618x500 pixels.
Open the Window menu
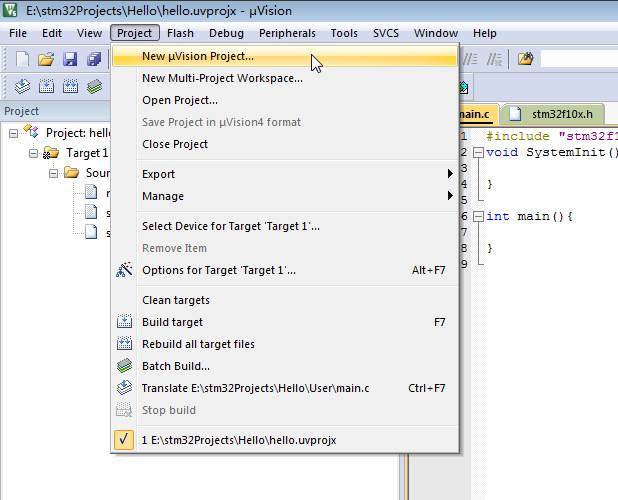(436, 33)
